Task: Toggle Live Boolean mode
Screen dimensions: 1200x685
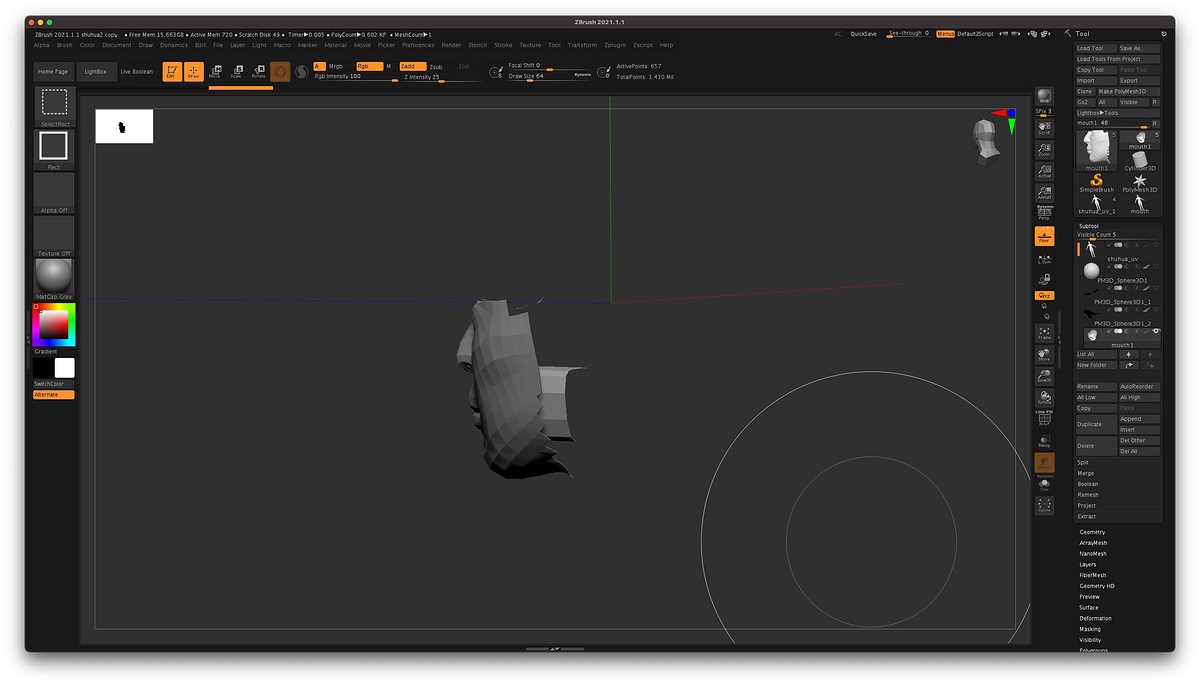Action: coord(137,72)
